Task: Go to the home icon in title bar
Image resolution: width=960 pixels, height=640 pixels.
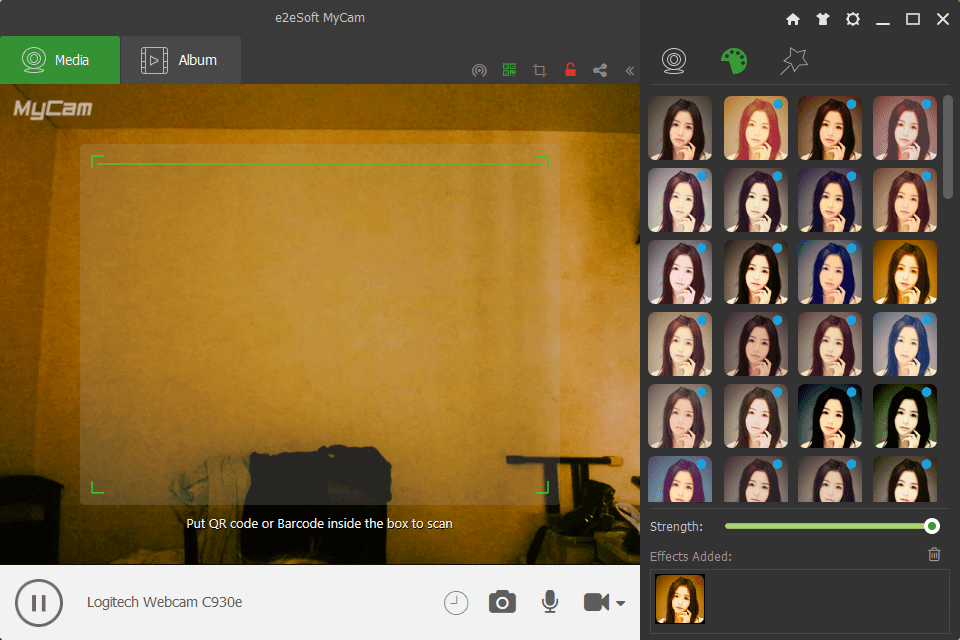Action: (793, 20)
